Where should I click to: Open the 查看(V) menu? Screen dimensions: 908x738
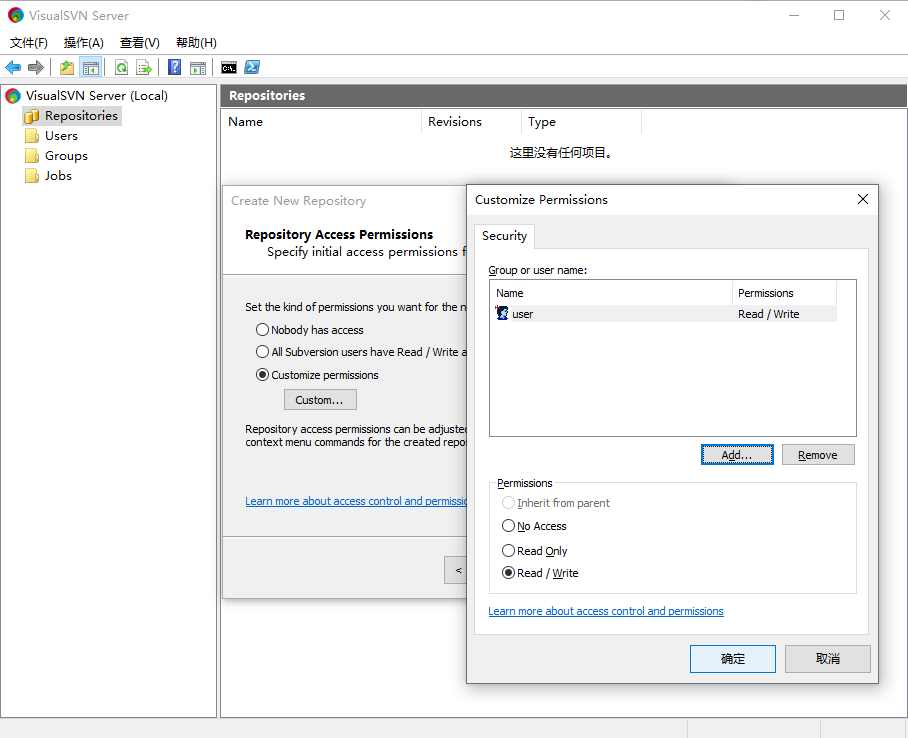click(140, 43)
